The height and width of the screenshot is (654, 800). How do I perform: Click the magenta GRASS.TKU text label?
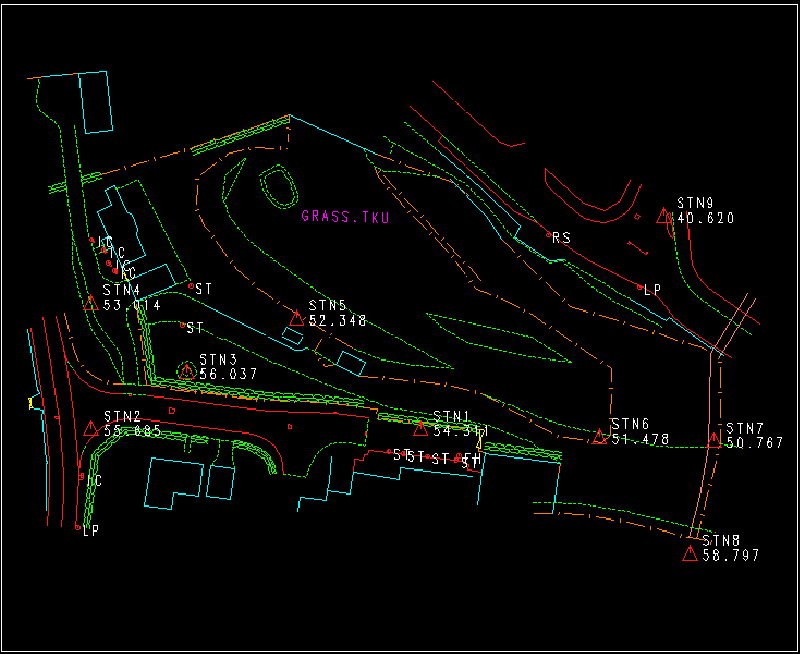pos(345,216)
